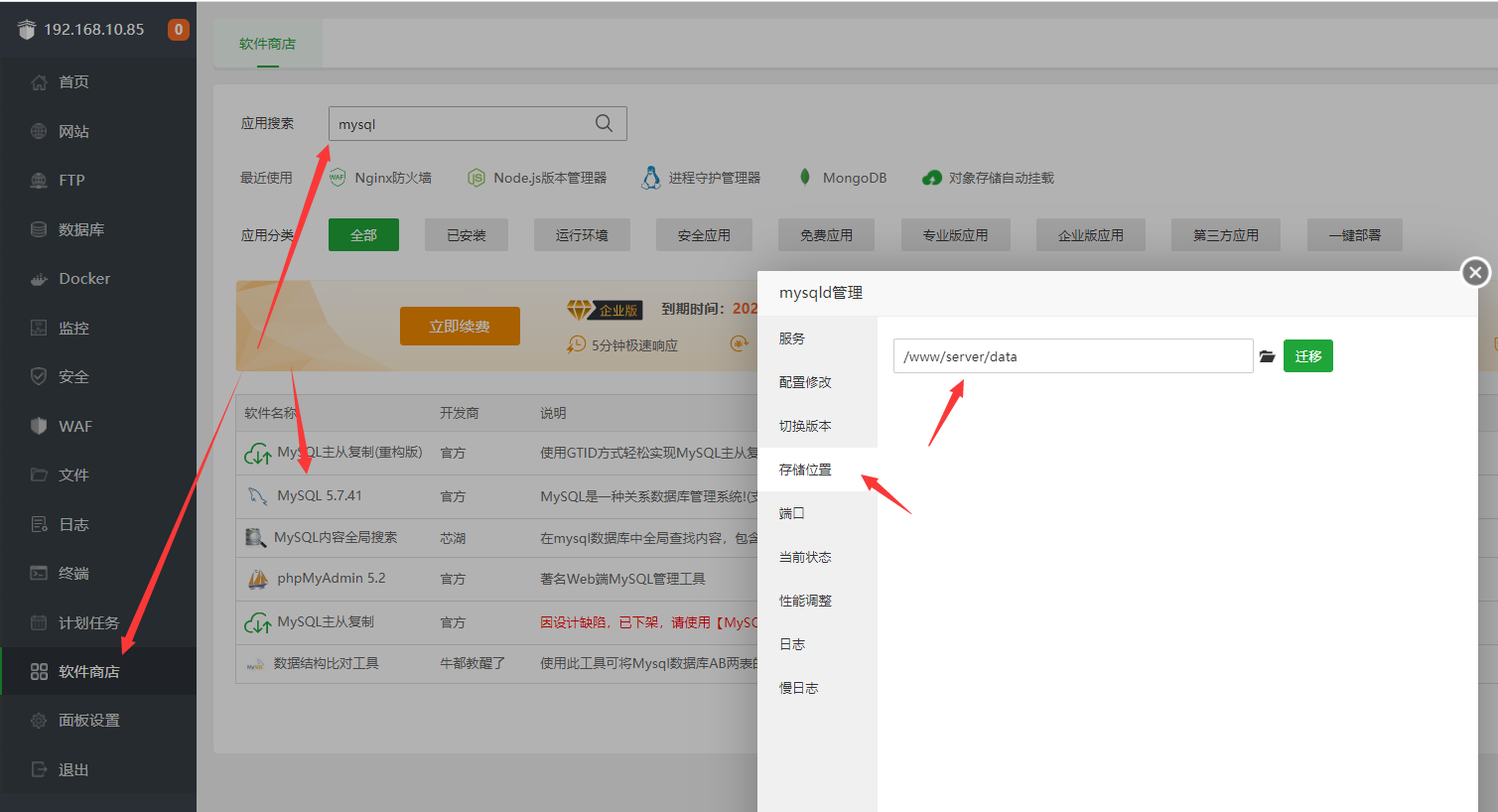Image resolution: width=1498 pixels, height=812 pixels.
Task: Select the 企业版应用 category filter
Action: [x=1091, y=235]
